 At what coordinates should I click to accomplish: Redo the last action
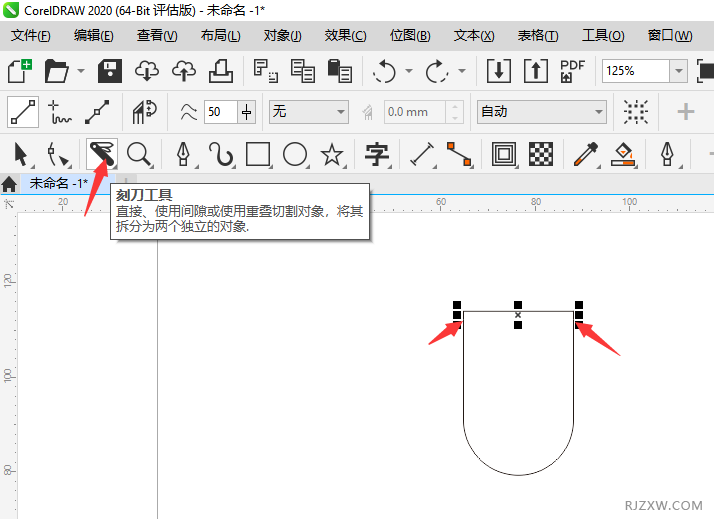[437, 71]
